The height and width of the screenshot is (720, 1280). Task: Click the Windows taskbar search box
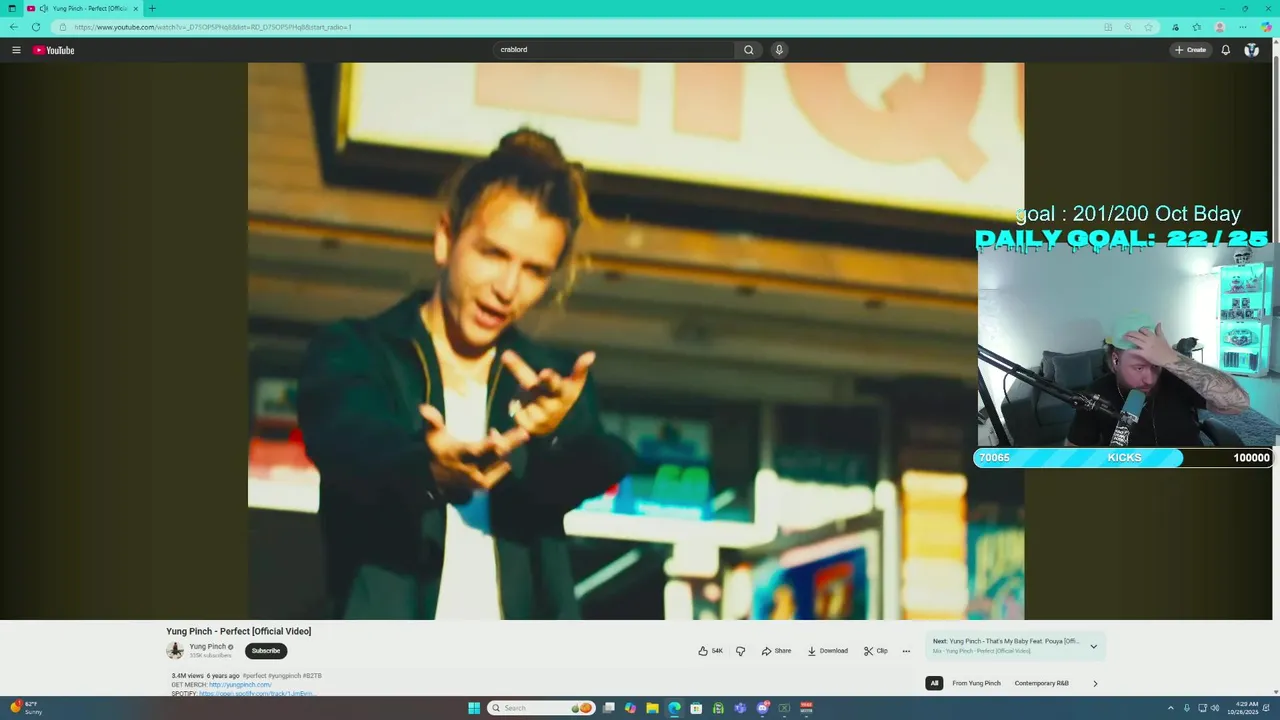coord(541,708)
